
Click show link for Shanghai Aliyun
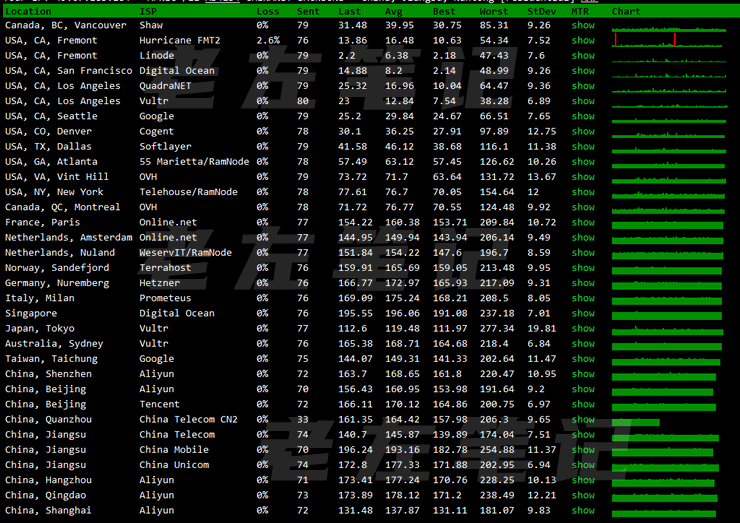(582, 510)
